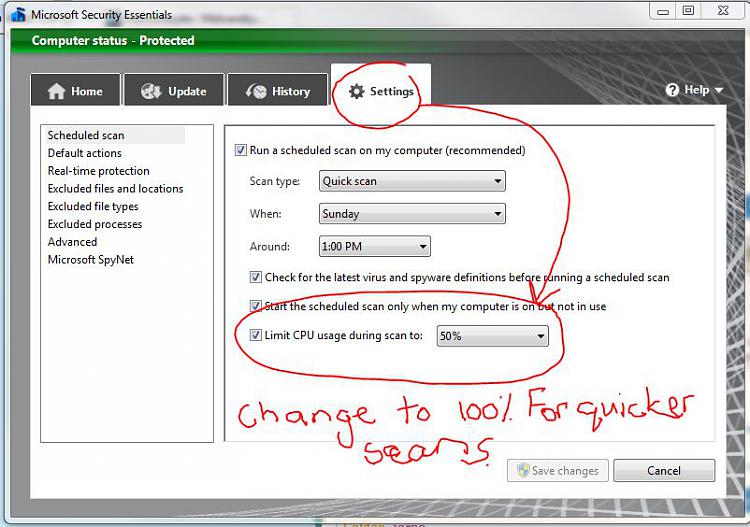Close the Security Essentials window
The height and width of the screenshot is (527, 750).
pos(723,11)
